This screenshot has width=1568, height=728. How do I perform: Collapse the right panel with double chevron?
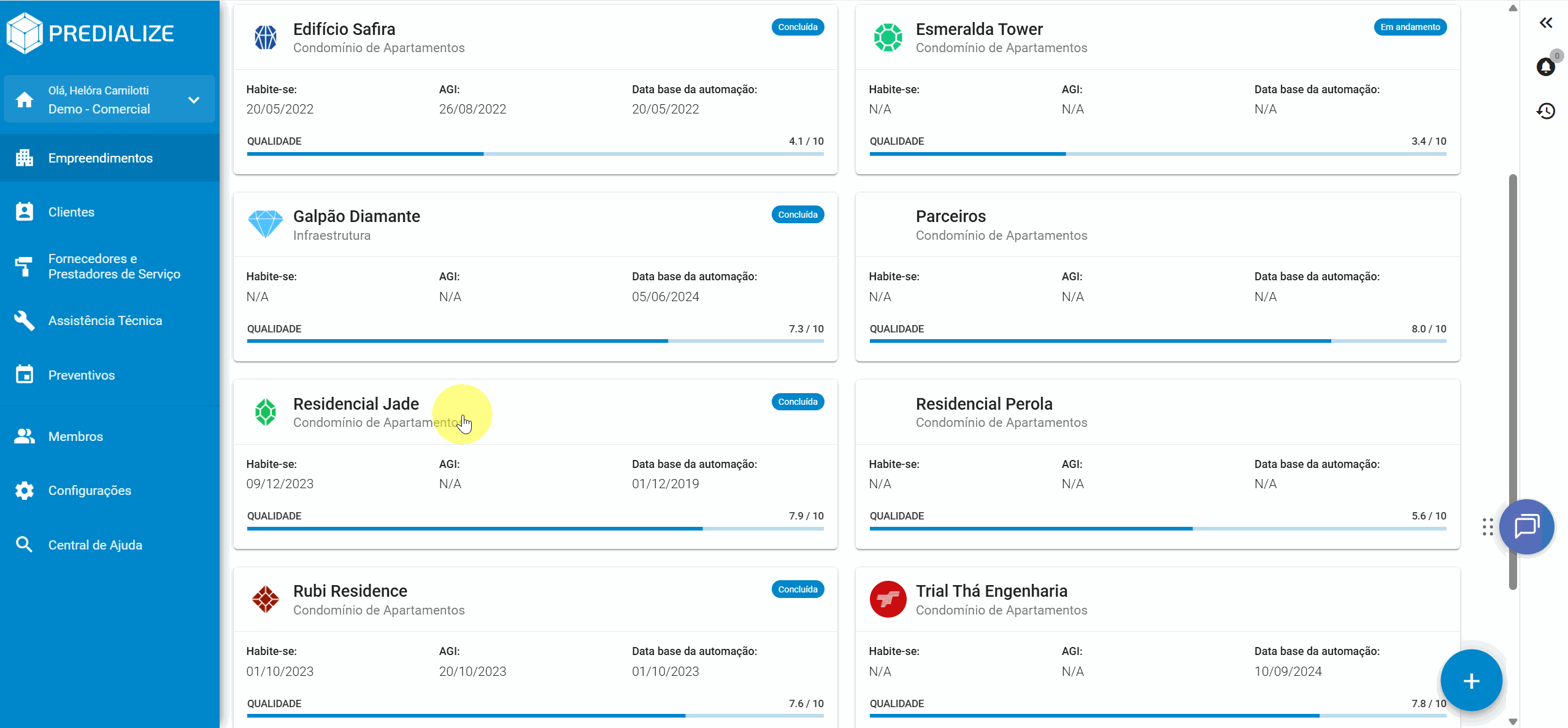pyautogui.click(x=1546, y=23)
